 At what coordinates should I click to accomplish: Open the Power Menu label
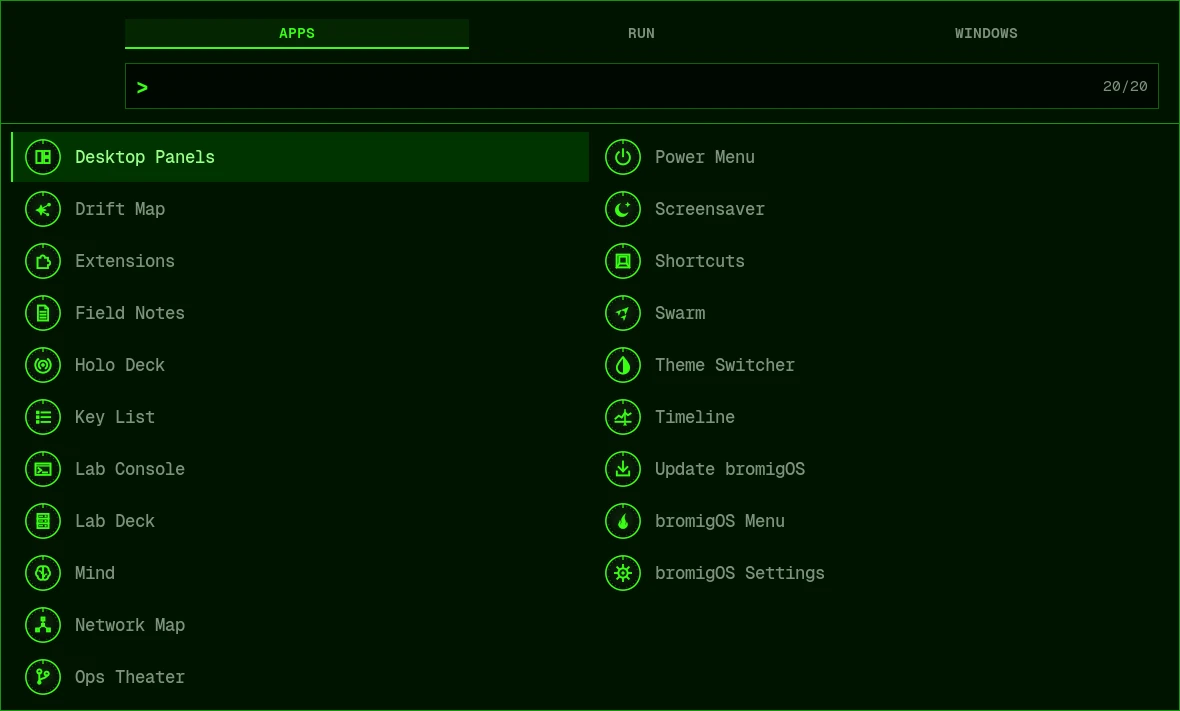coord(704,157)
